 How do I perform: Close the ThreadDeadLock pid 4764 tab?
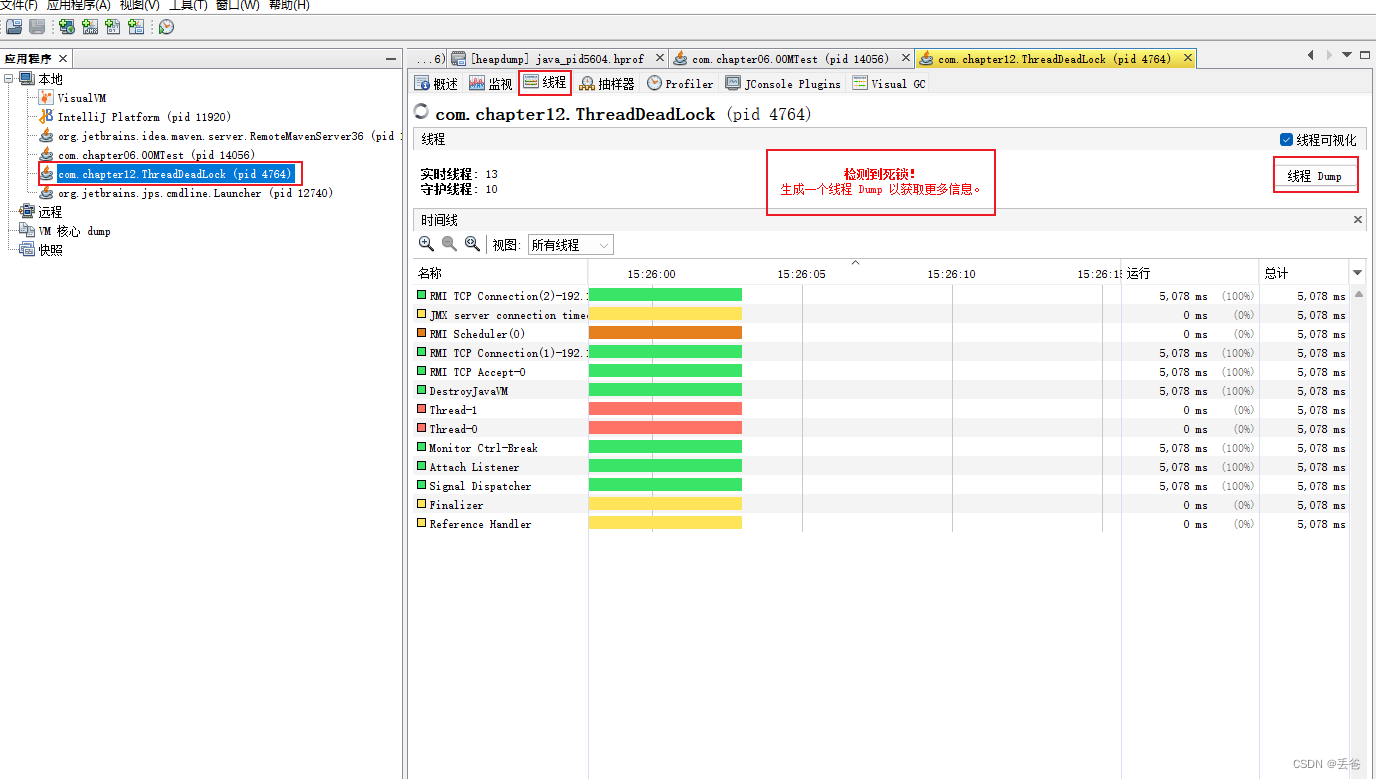tap(1187, 59)
